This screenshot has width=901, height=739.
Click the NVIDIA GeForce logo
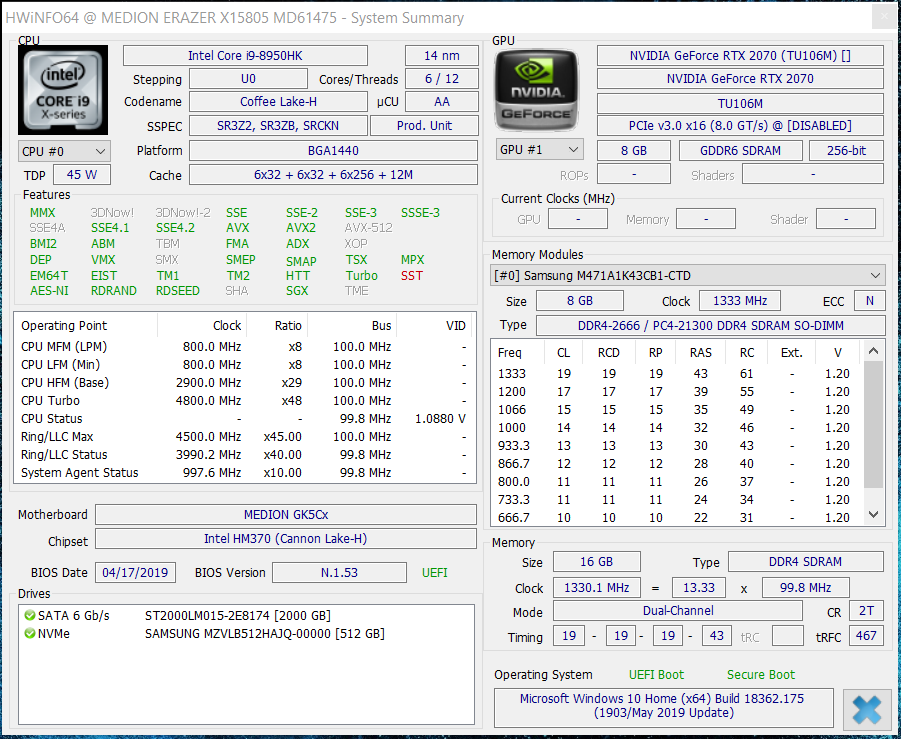pos(536,90)
